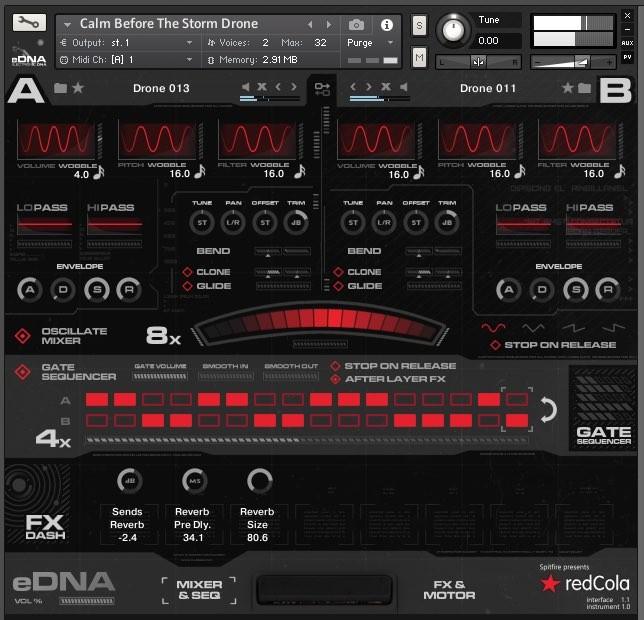Select triangle wave oscillator shape

pos(533,328)
